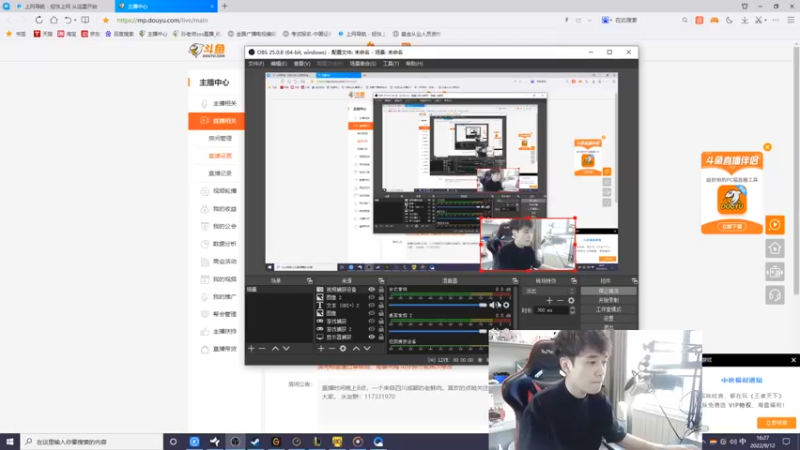Open the browser main menu hamburger
The image size is (800, 450).
(x=790, y=20)
